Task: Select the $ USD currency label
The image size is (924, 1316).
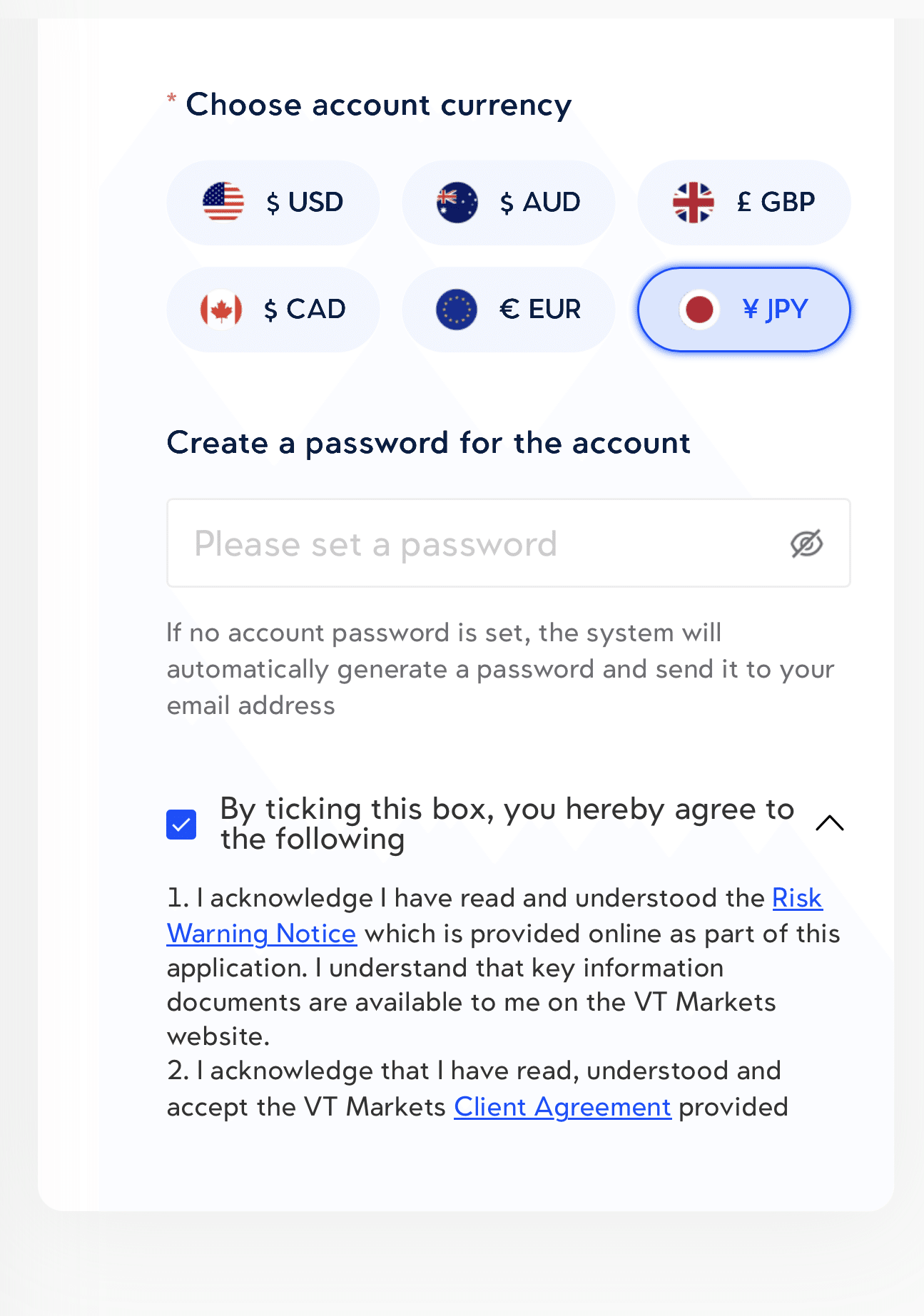Action: pos(305,203)
